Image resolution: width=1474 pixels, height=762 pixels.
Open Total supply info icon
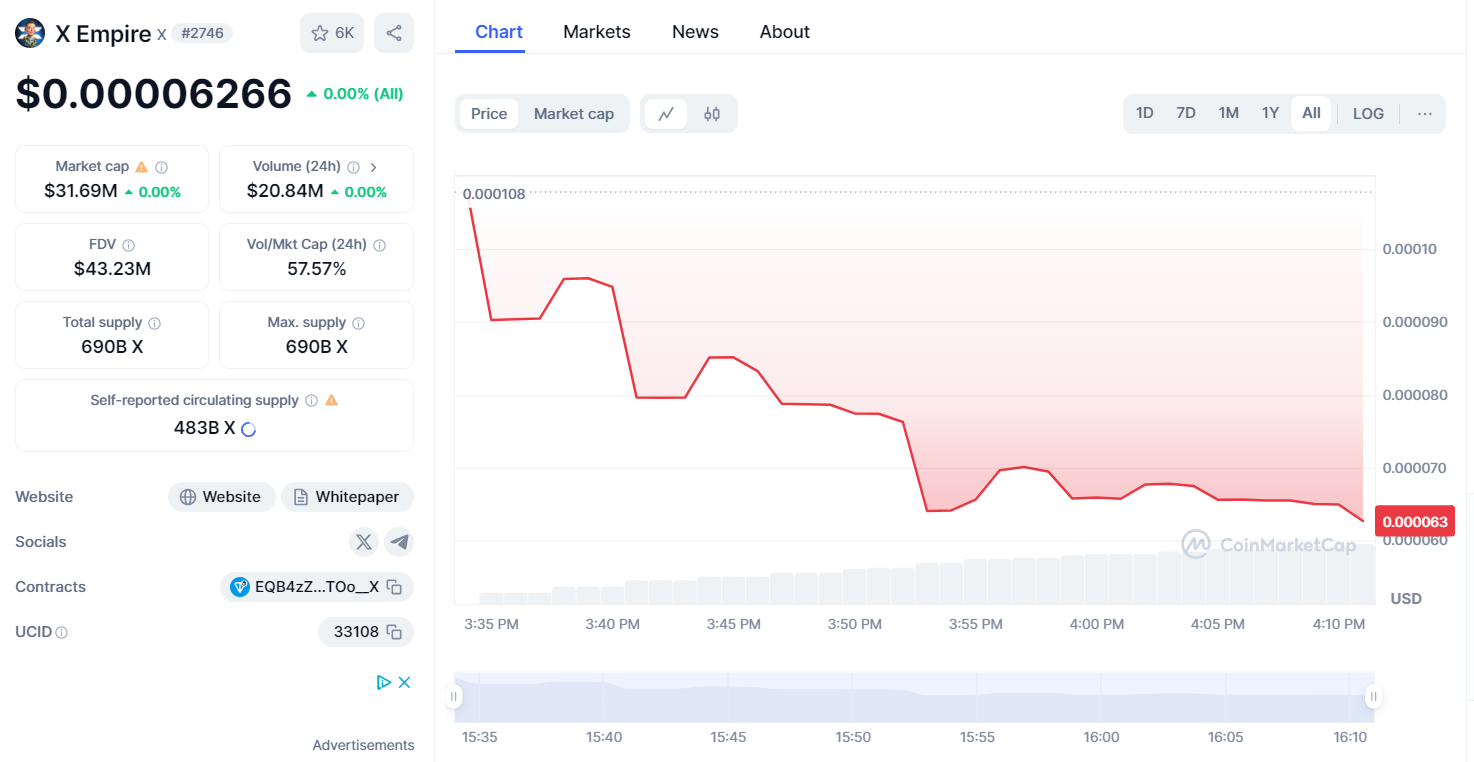click(x=154, y=323)
